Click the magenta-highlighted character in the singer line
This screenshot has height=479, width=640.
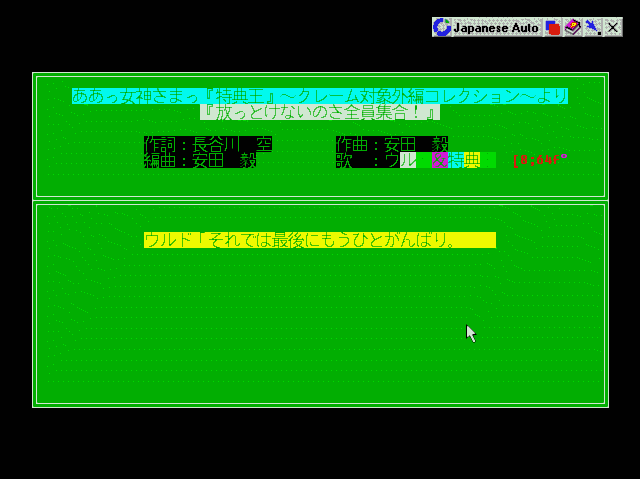(439, 160)
